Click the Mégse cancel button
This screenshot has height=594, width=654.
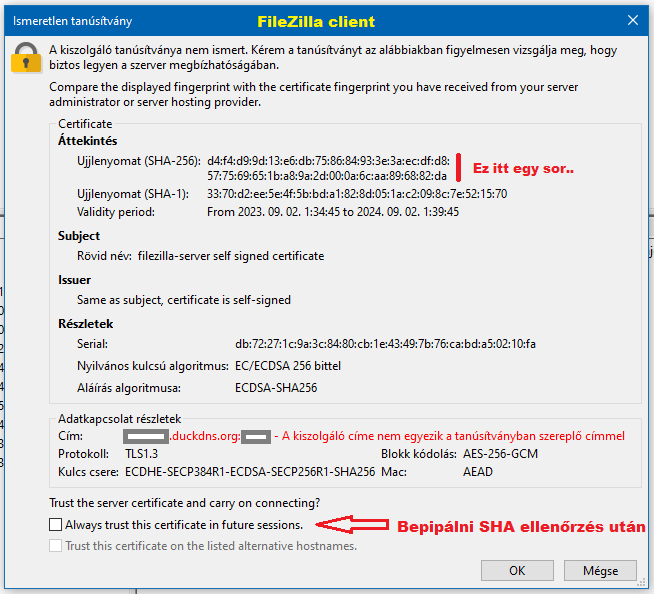pos(600,570)
